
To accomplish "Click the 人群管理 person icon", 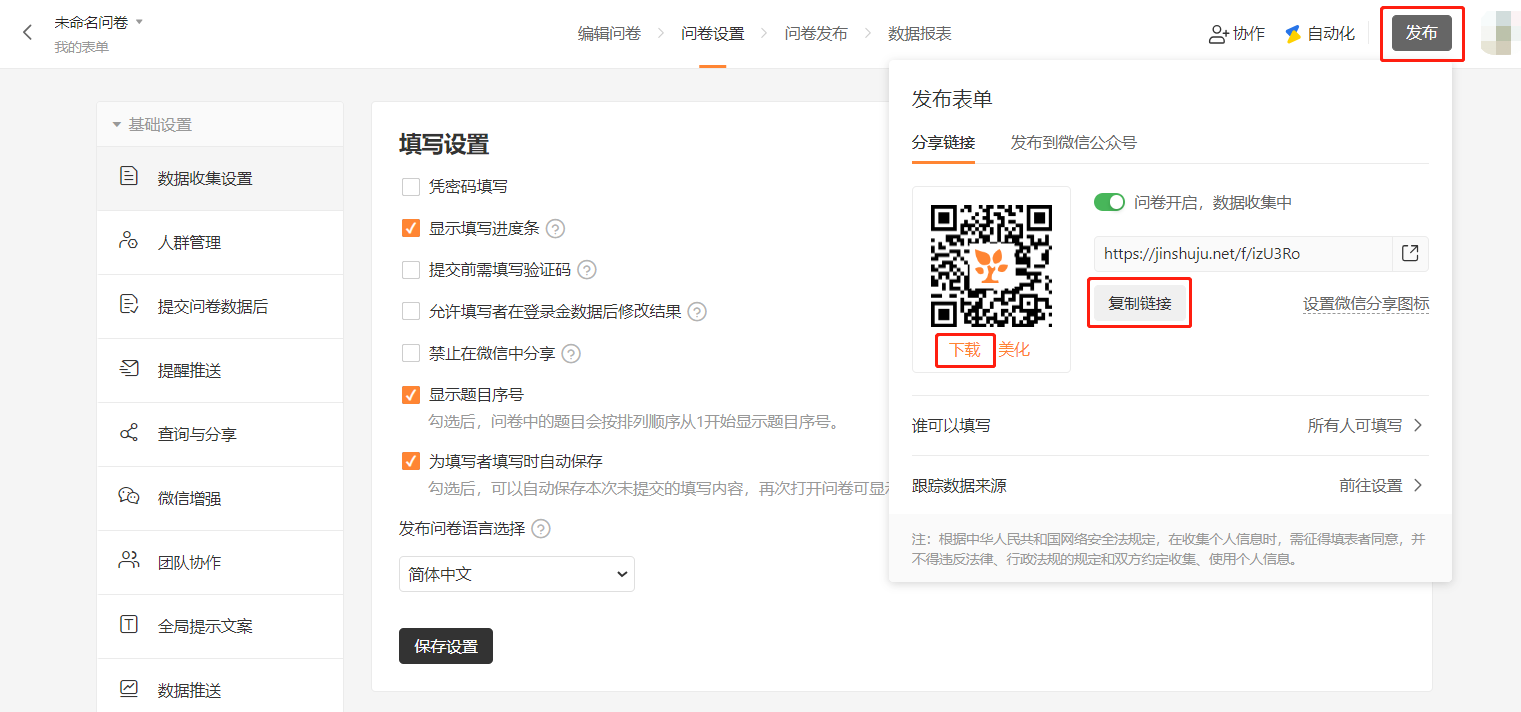I will [x=129, y=241].
